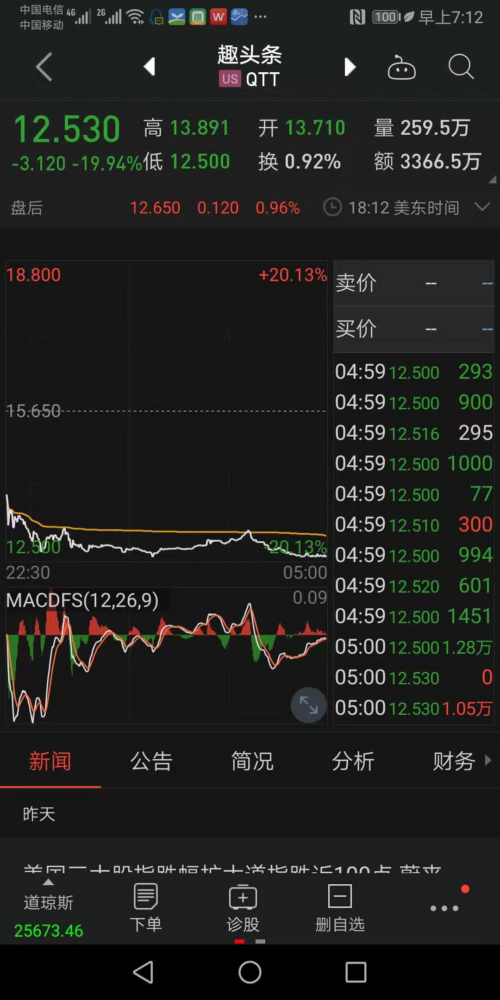Image resolution: width=500 pixels, height=1000 pixels.
Task: Switch to the 简况 tab
Action: 252,761
